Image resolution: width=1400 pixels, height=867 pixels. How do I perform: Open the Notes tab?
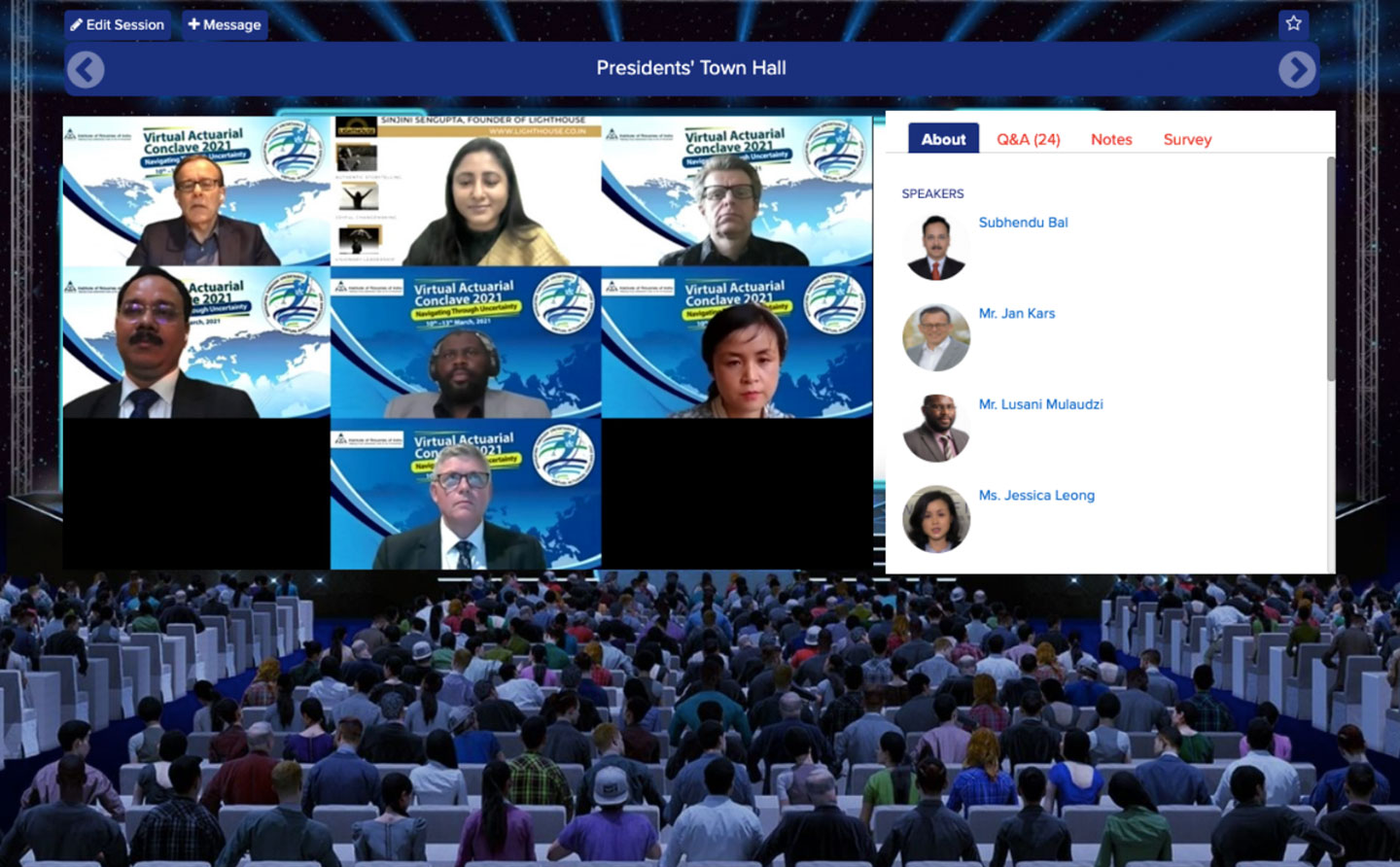[x=1110, y=139]
